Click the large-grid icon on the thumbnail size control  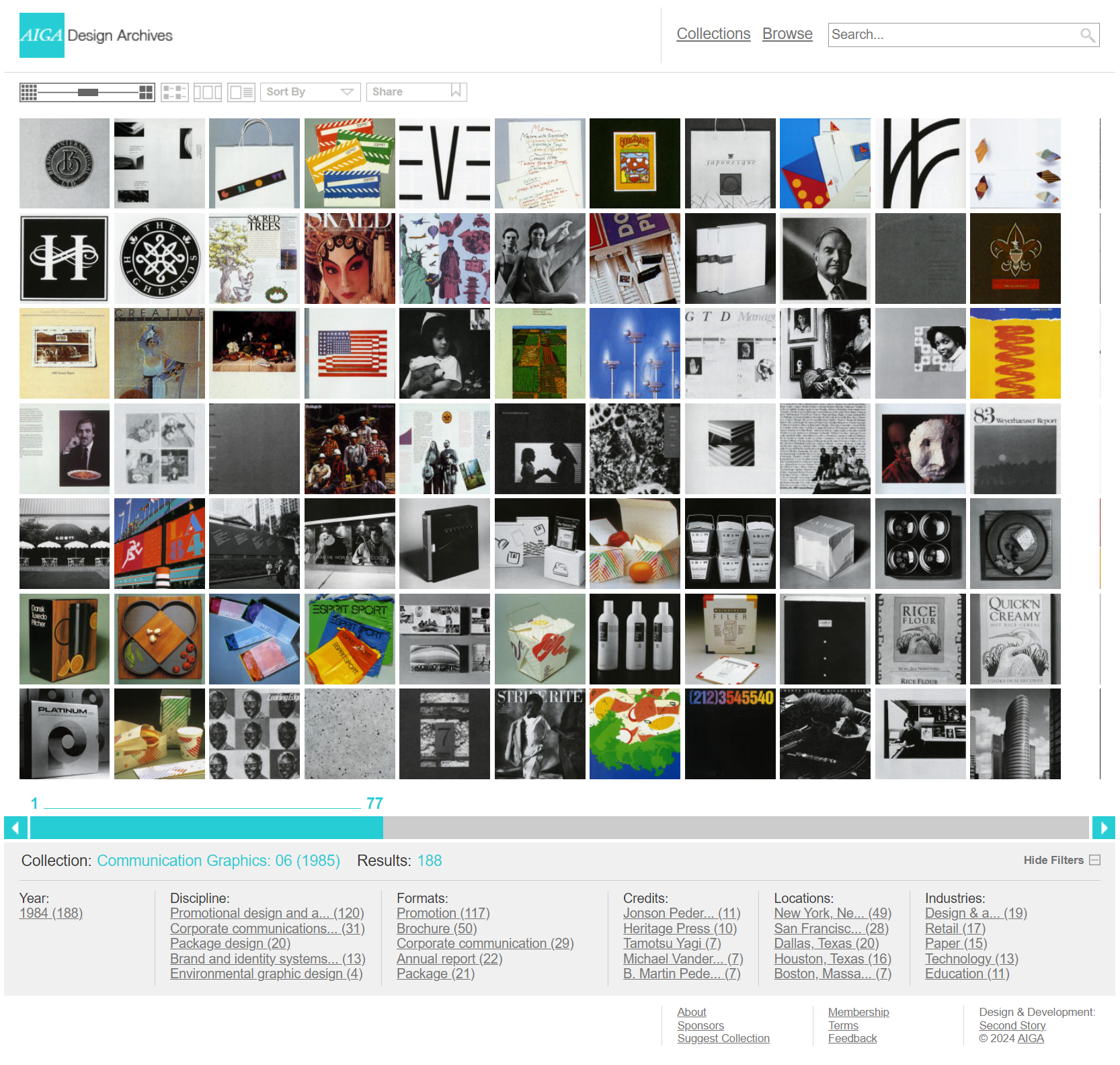(146, 92)
